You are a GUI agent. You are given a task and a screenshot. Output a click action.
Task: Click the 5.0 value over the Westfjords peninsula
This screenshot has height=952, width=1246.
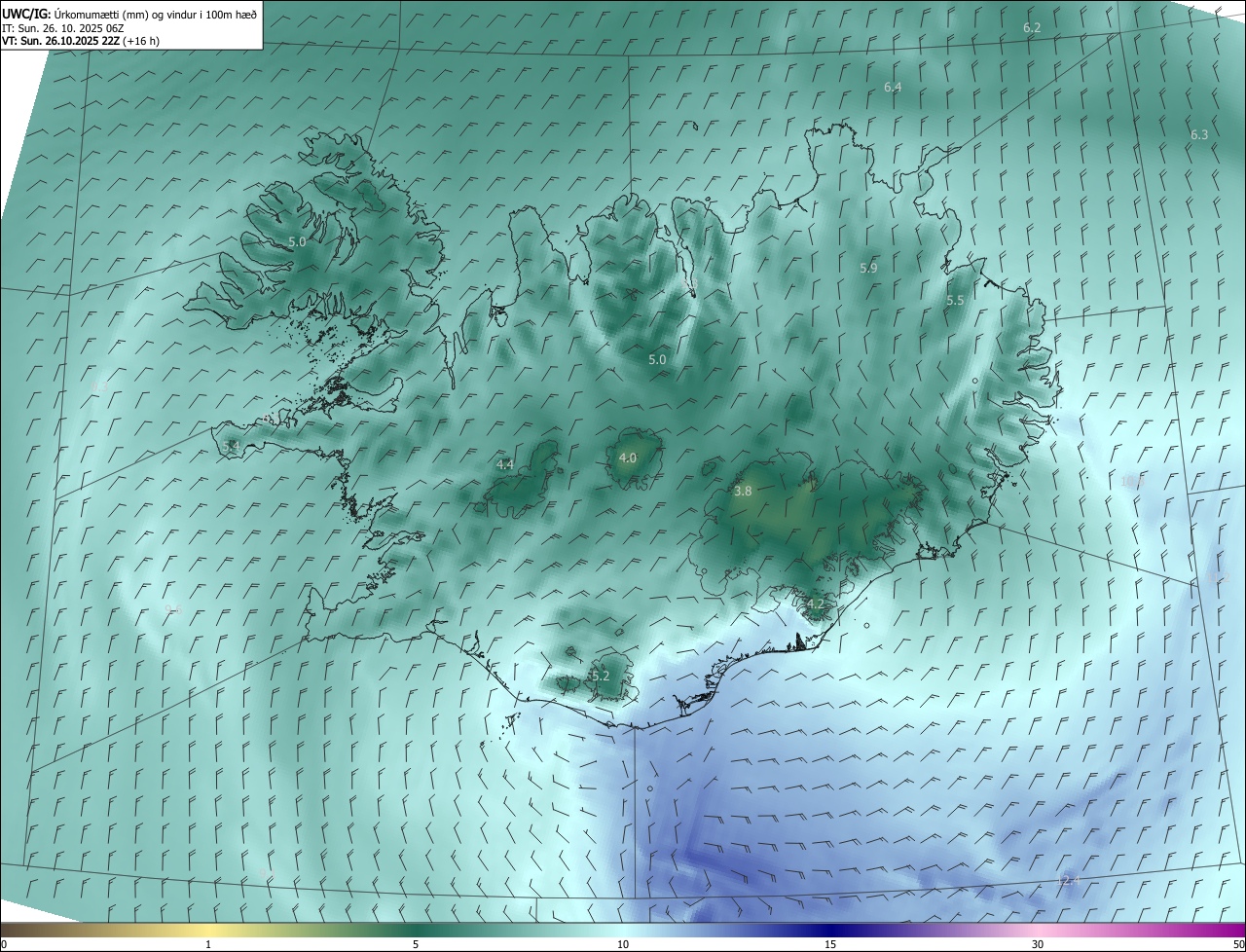[297, 242]
